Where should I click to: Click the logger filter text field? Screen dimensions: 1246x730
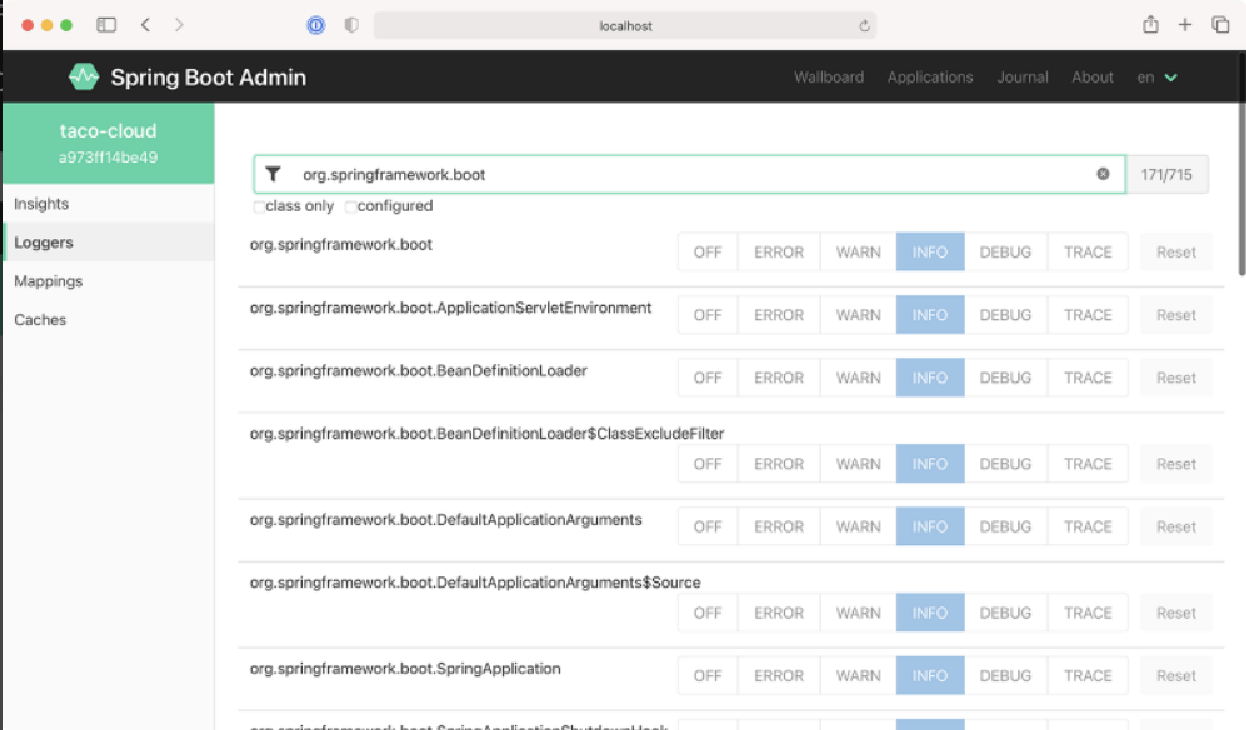(690, 174)
